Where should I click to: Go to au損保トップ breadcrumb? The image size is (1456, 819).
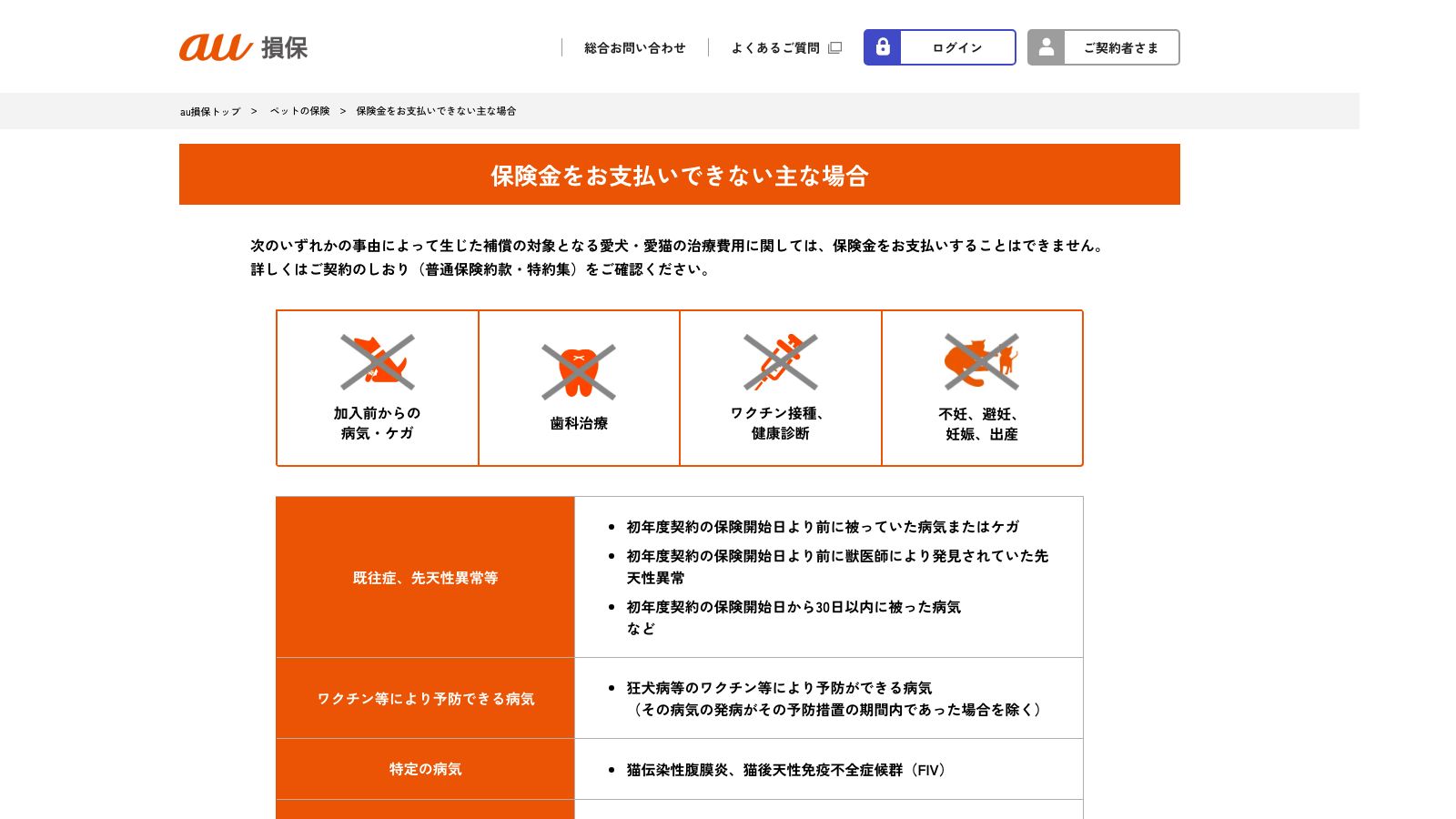click(210, 111)
